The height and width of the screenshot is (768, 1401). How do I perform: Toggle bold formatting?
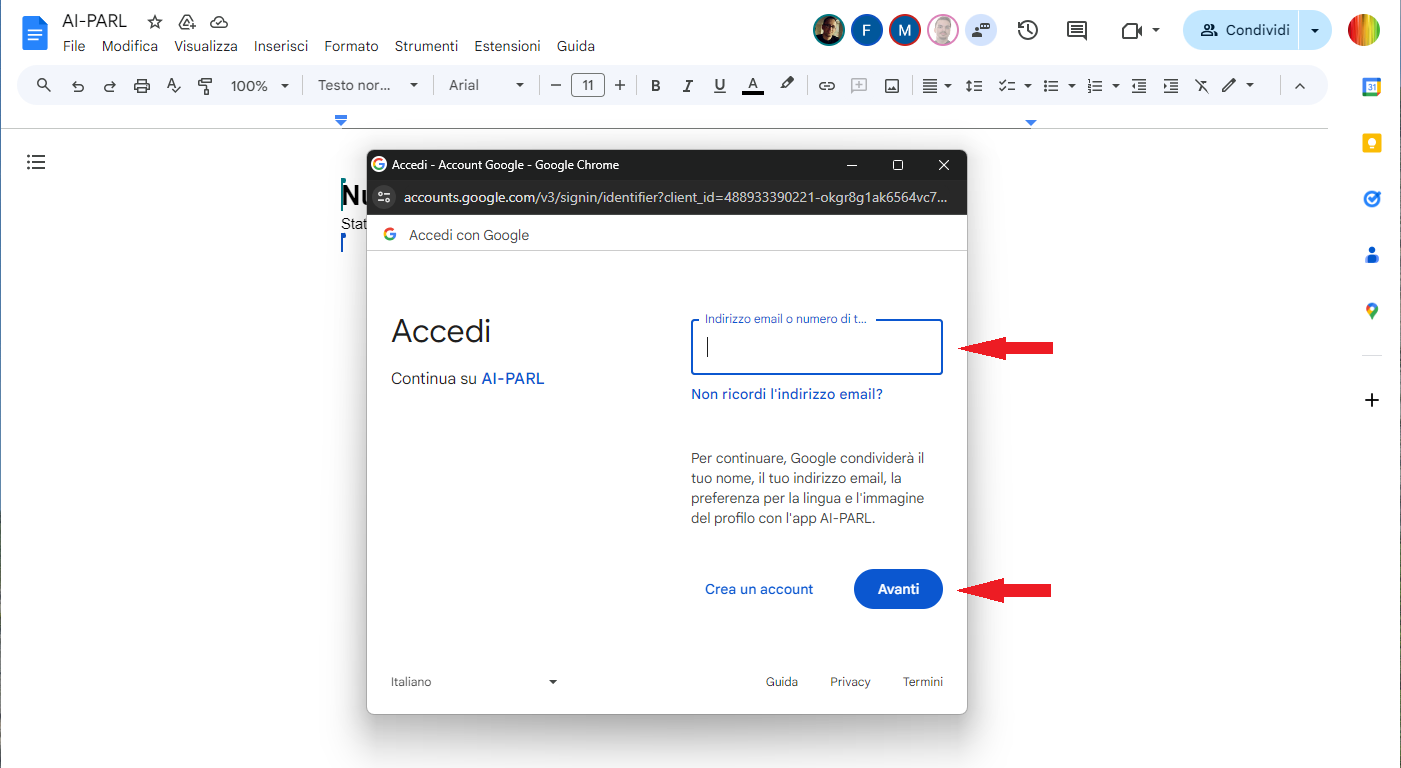click(656, 86)
